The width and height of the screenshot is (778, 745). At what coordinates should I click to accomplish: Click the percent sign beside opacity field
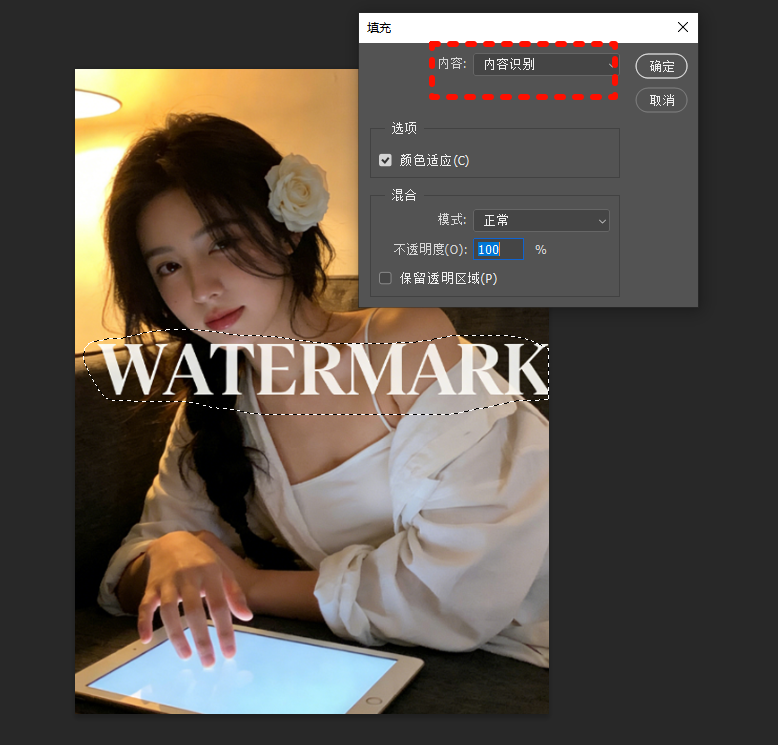coord(541,249)
